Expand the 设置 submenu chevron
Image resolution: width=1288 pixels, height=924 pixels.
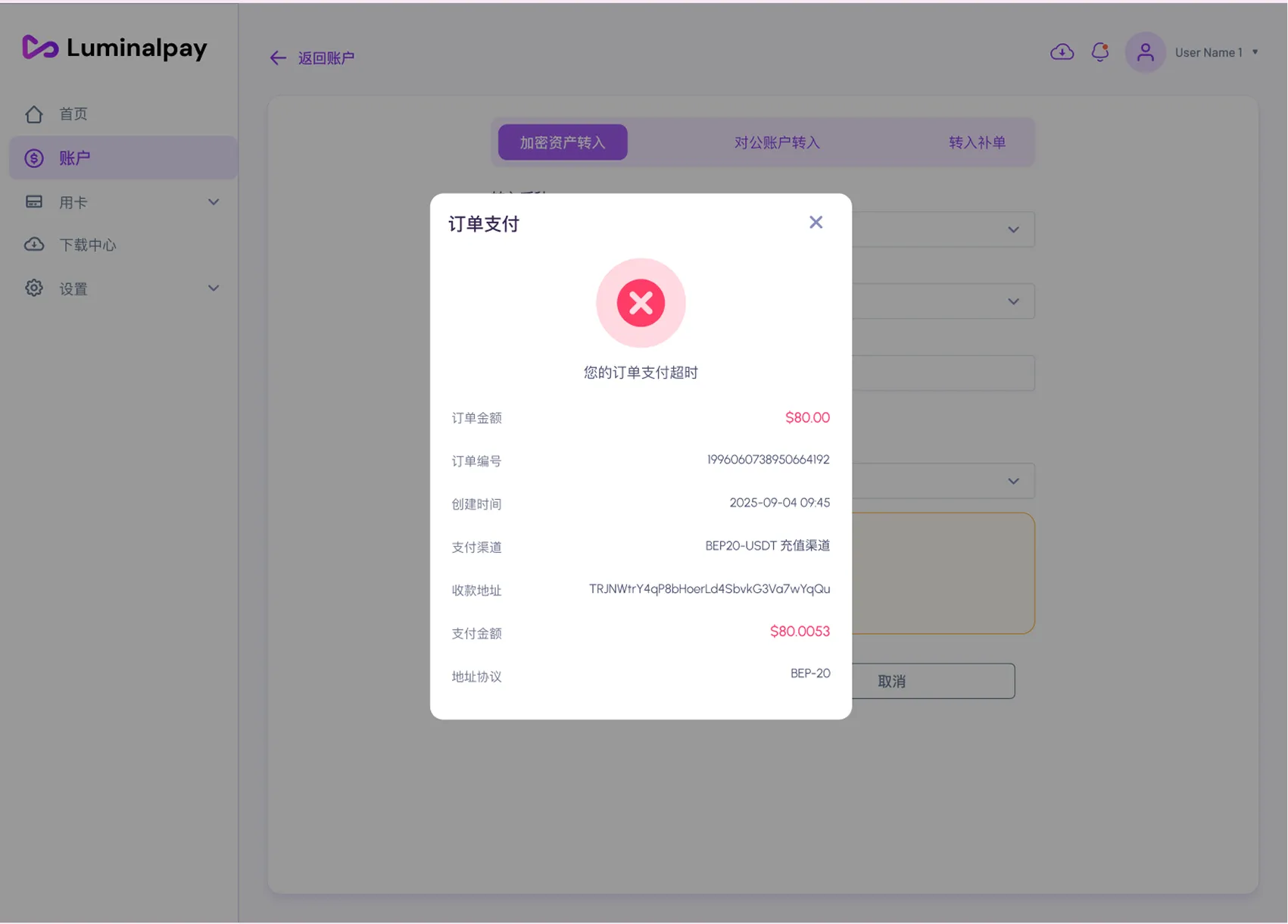coord(214,289)
